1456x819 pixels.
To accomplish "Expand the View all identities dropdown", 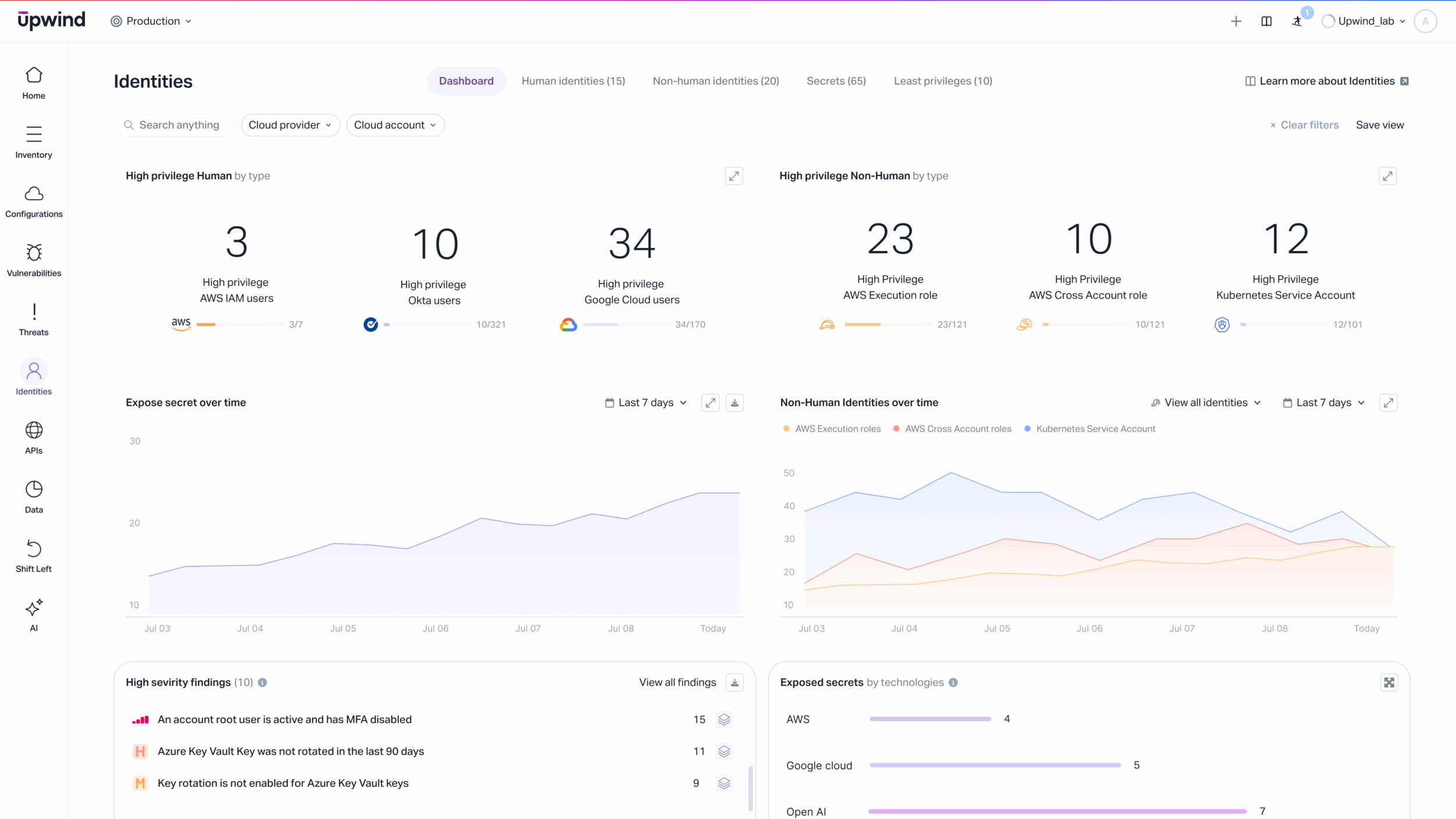I will 1206,403.
